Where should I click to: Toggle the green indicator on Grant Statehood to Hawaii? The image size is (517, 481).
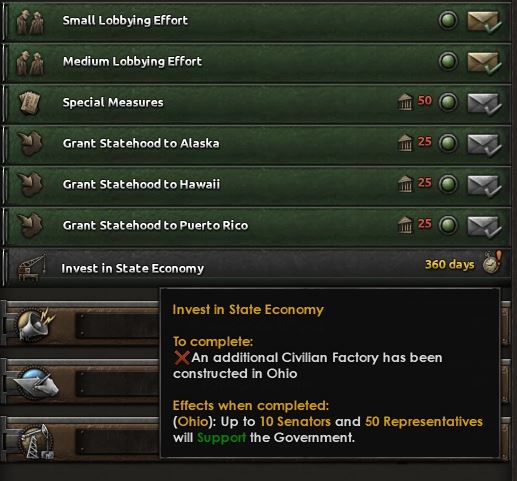(448, 184)
